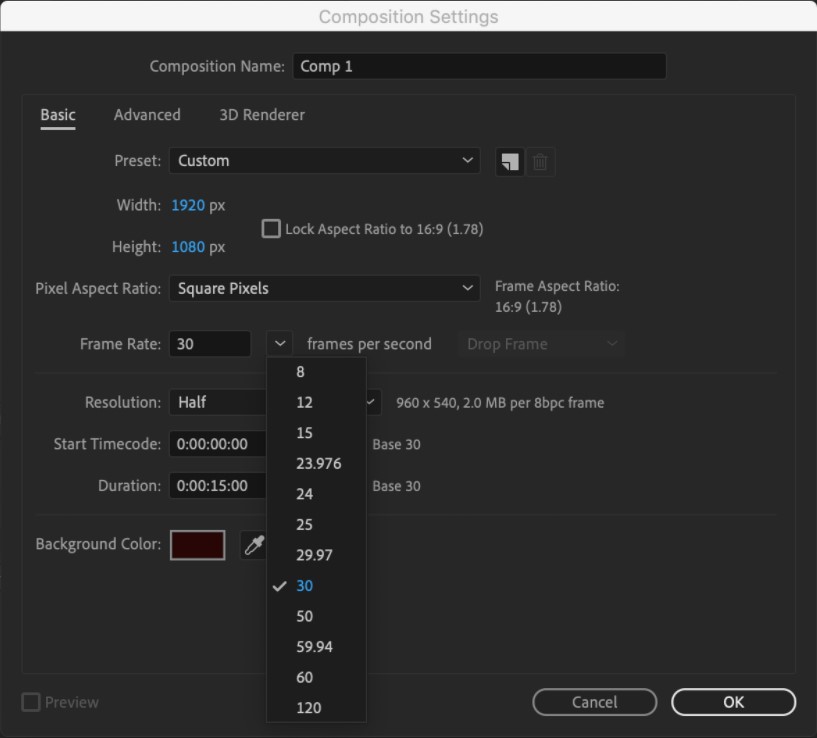Click the Width value 1920
The width and height of the screenshot is (817, 738).
(x=188, y=205)
